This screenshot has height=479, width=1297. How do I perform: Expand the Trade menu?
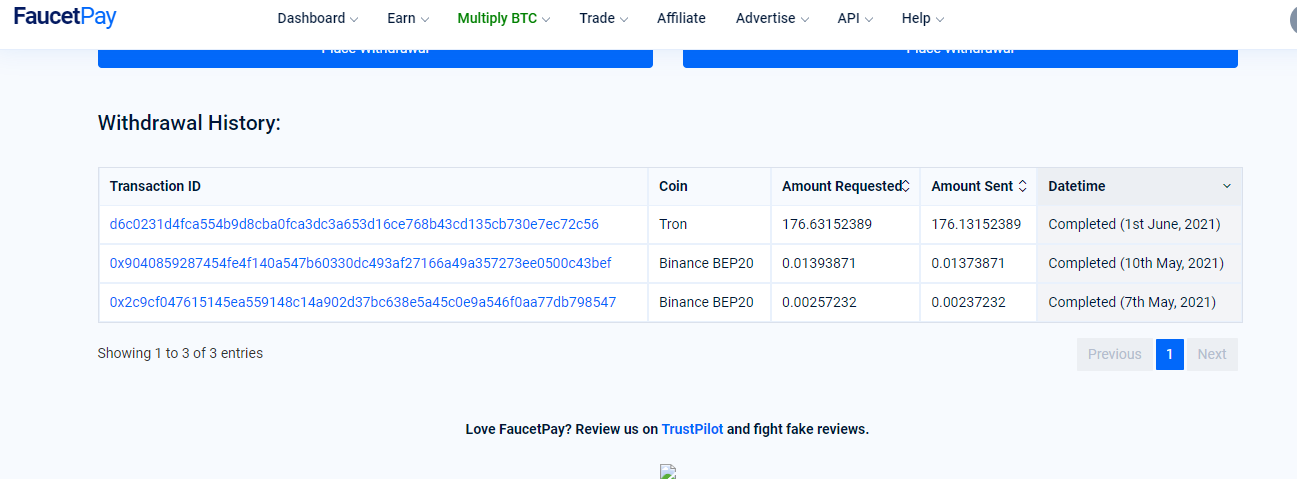[x=603, y=18]
